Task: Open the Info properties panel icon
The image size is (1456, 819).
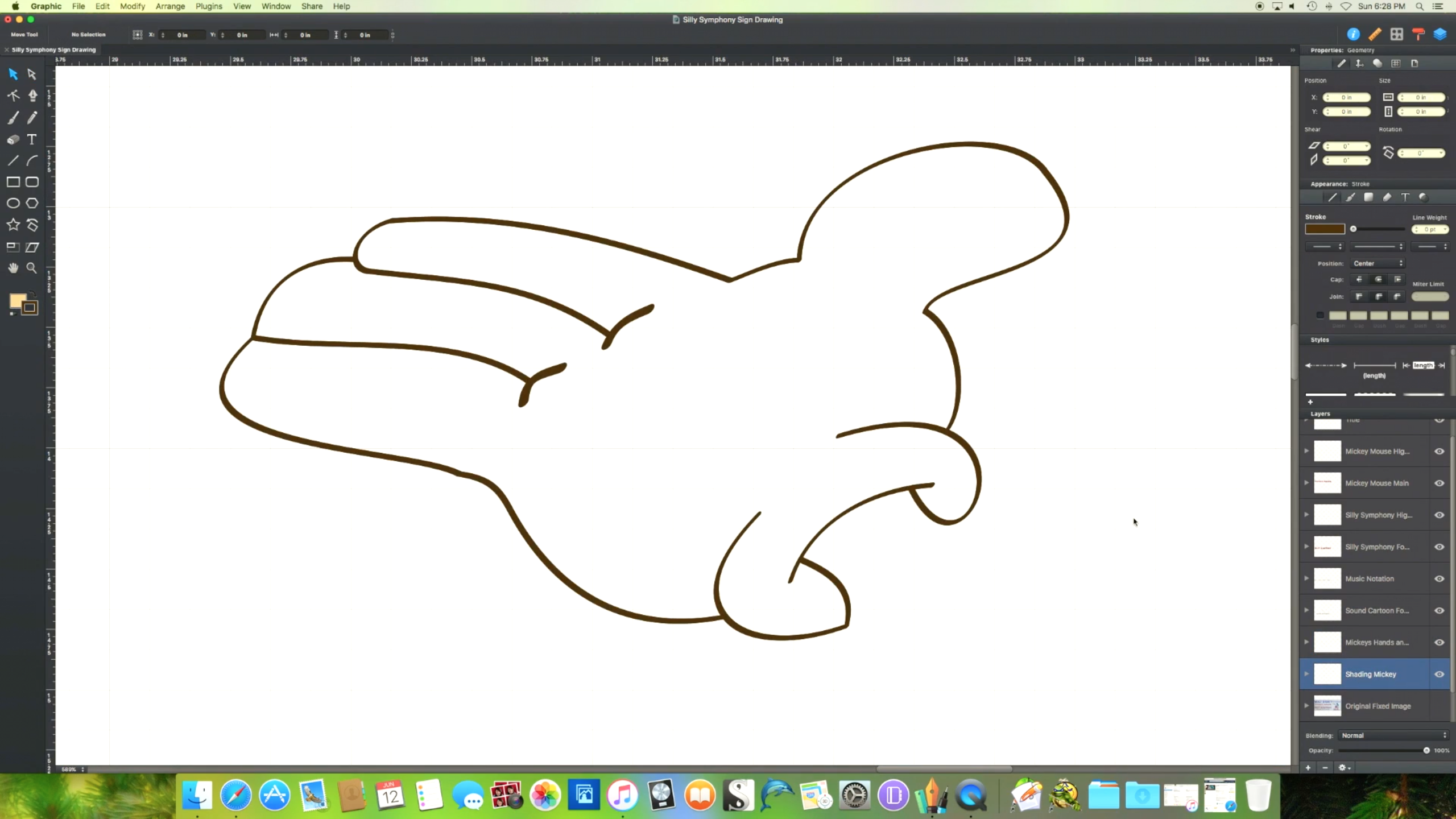Action: [1354, 35]
